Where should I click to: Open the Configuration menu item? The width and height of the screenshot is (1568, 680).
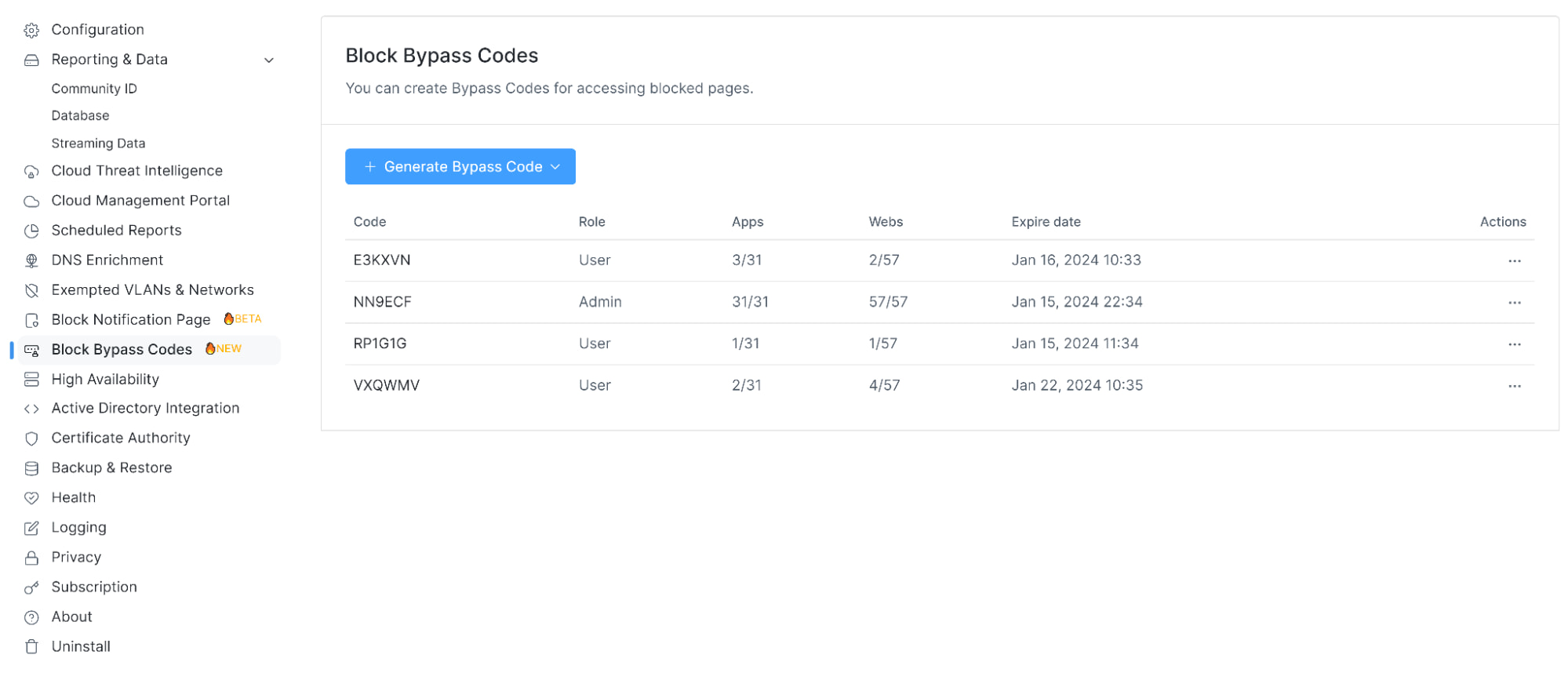[98, 30]
